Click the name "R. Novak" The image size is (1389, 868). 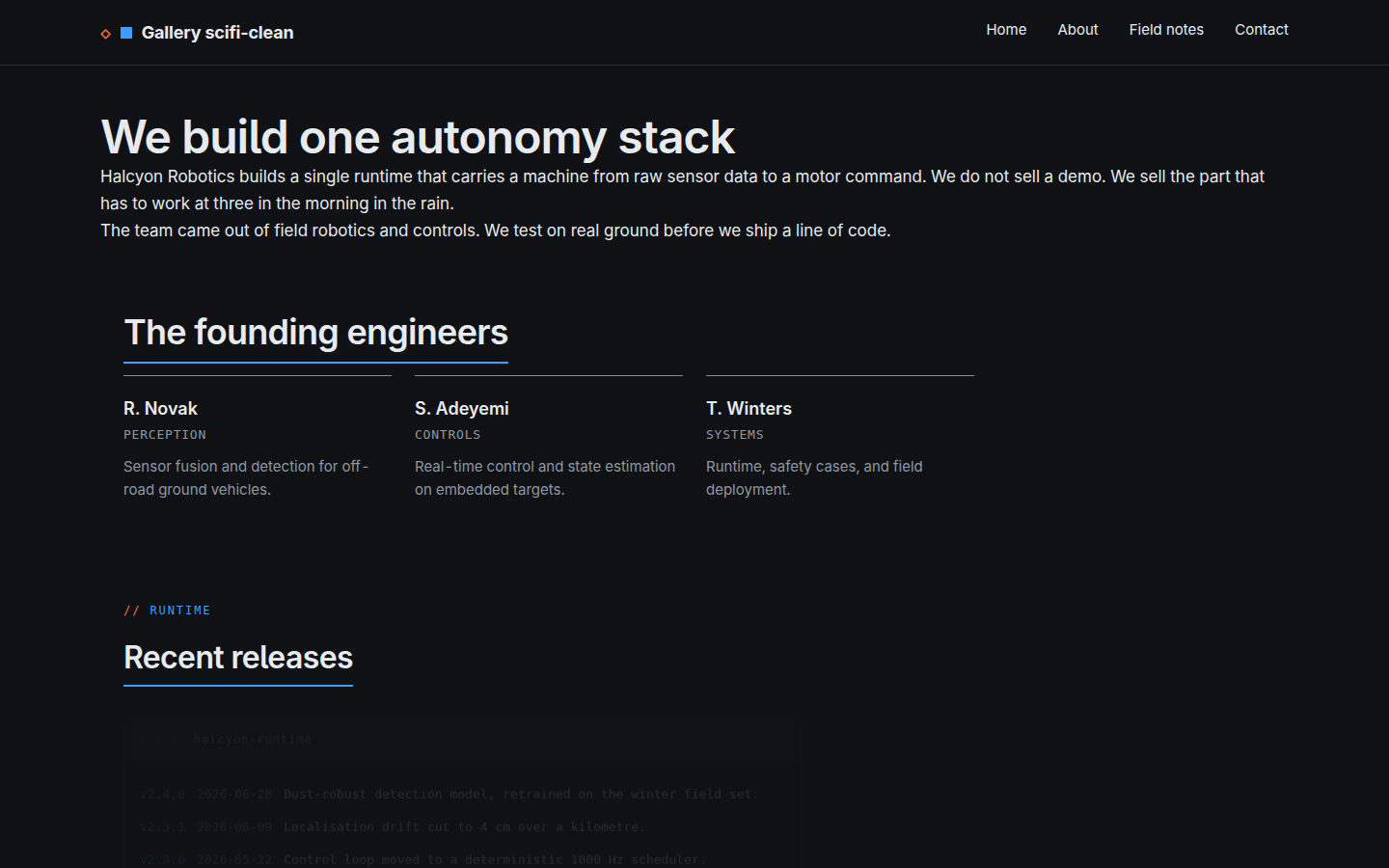tap(160, 409)
